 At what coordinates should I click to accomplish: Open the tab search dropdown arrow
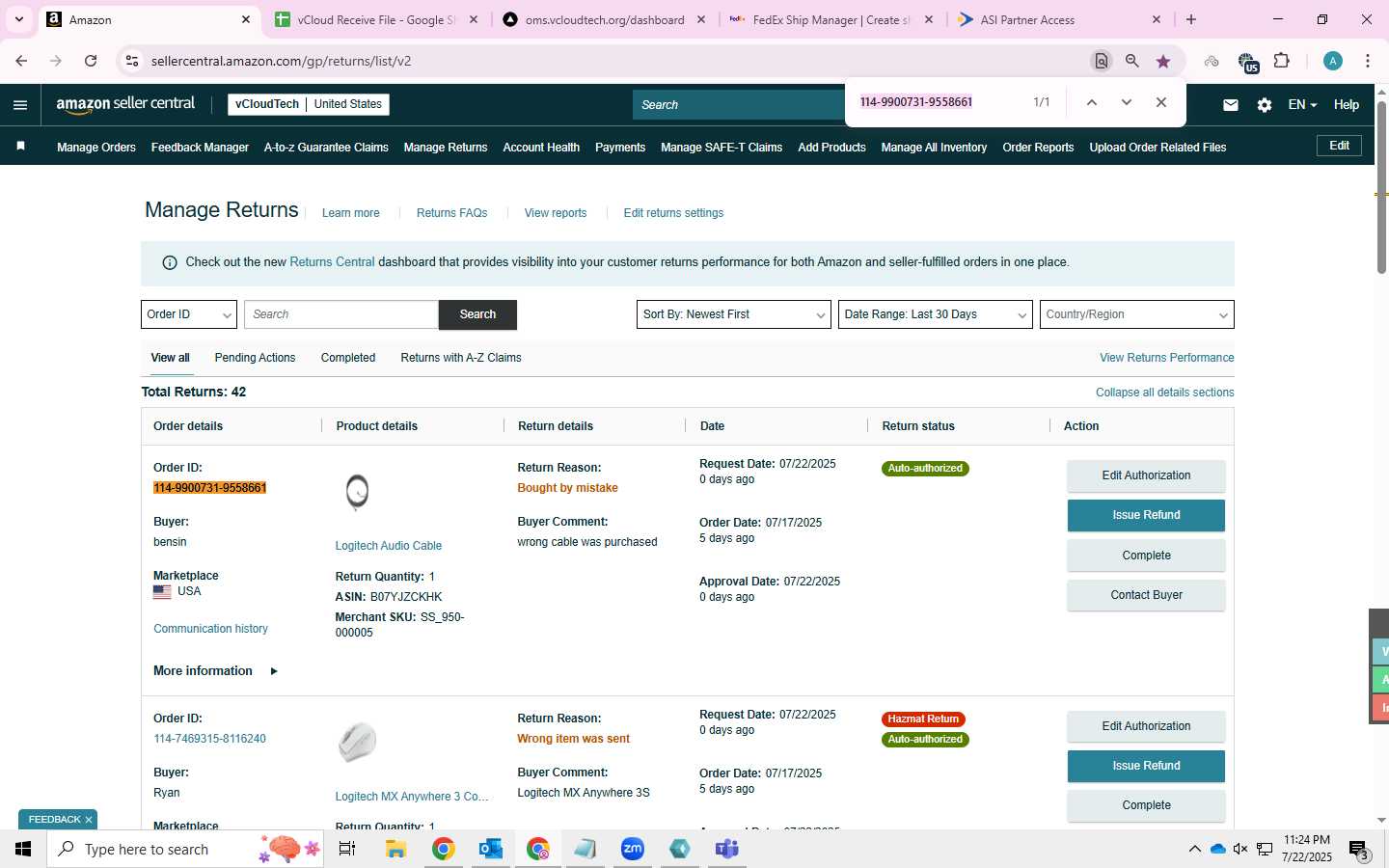(x=18, y=19)
